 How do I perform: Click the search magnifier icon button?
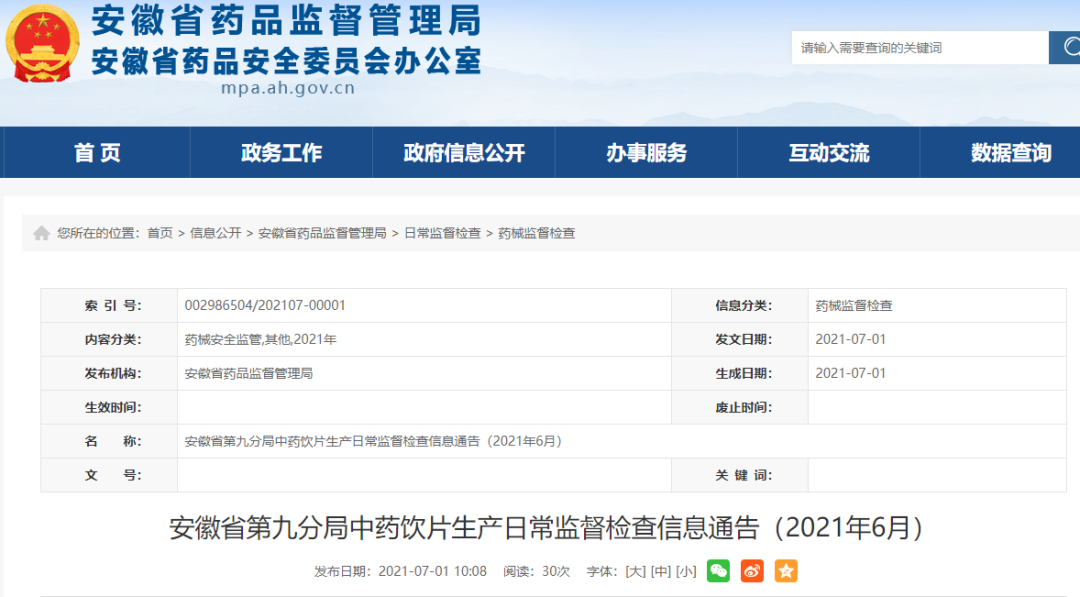(1065, 47)
